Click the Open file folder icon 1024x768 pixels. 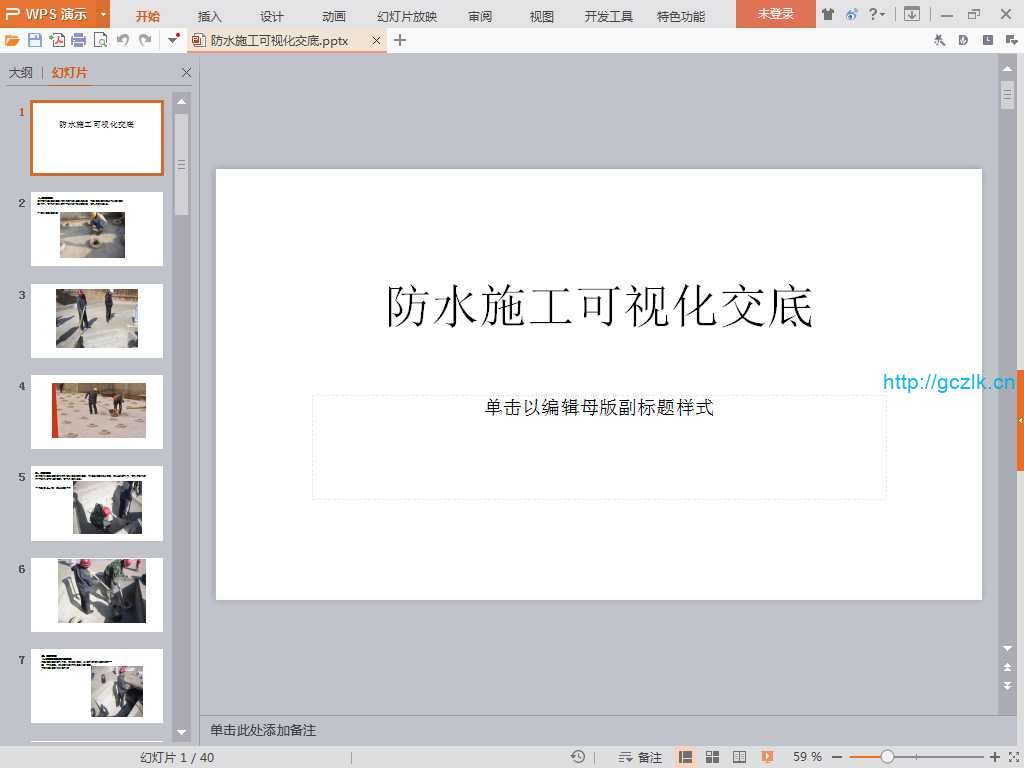pos(12,40)
